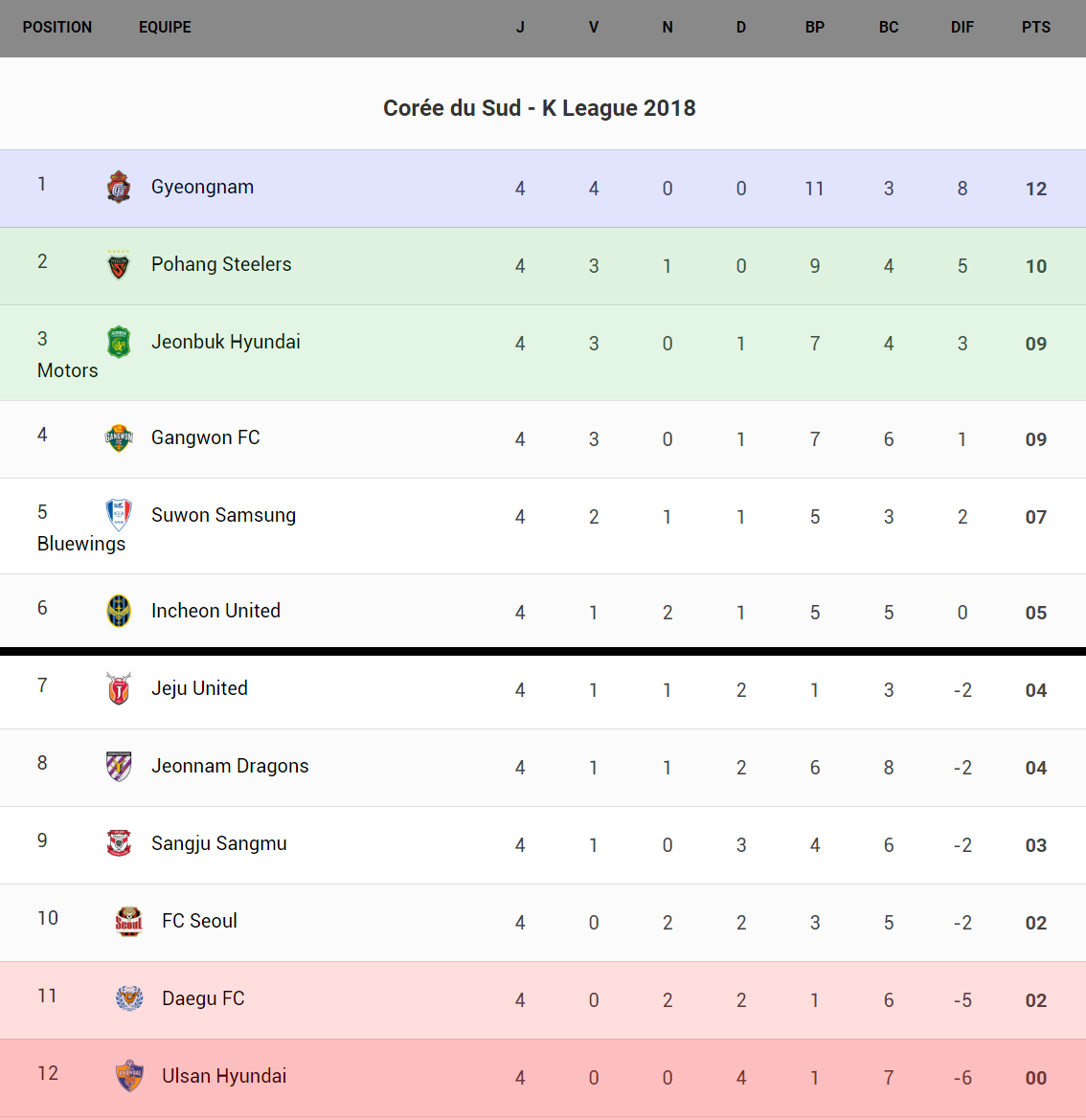Click the Jeonbuk Hyundai Motors green crest
Image resolution: width=1086 pixels, height=1120 pixels.
pyautogui.click(x=119, y=342)
